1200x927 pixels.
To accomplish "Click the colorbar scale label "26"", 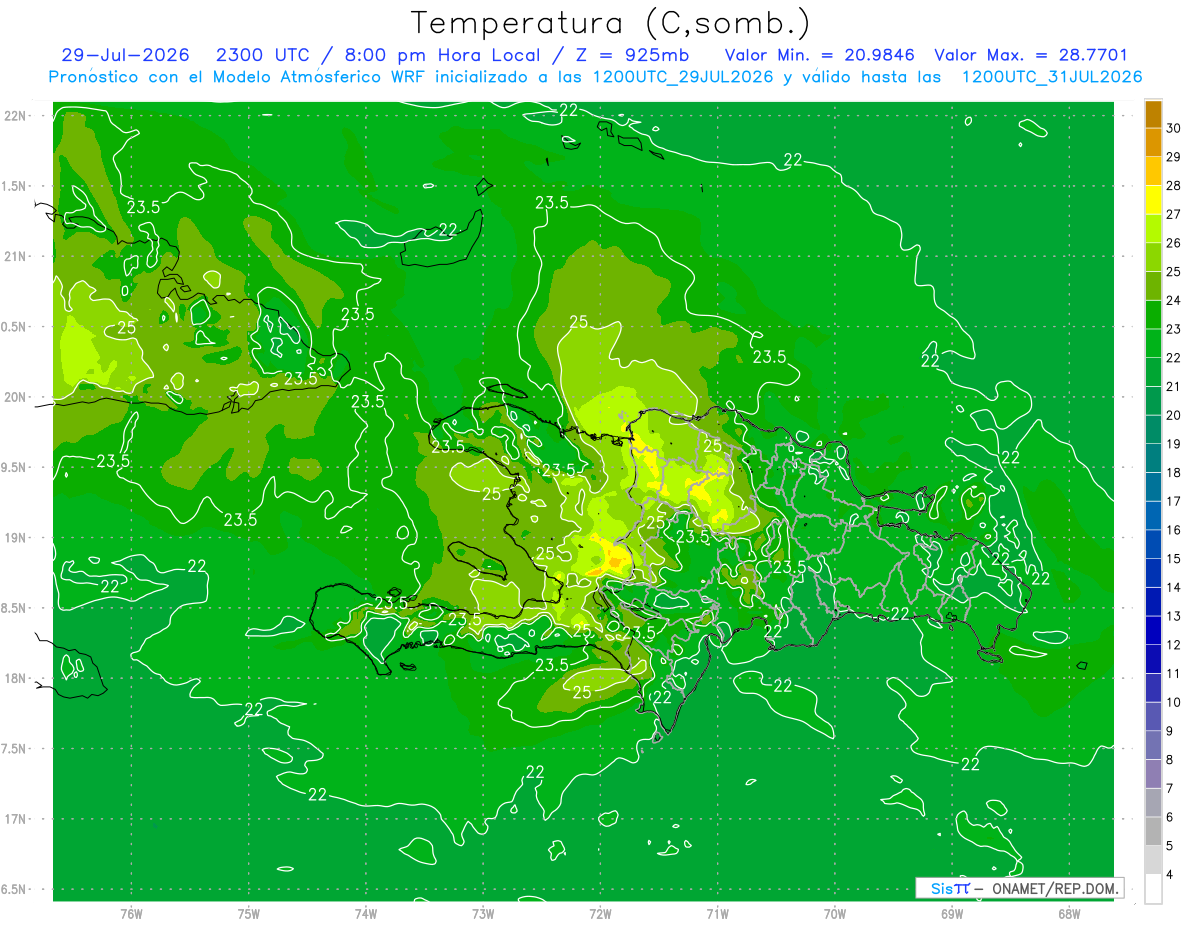I will point(1173,243).
